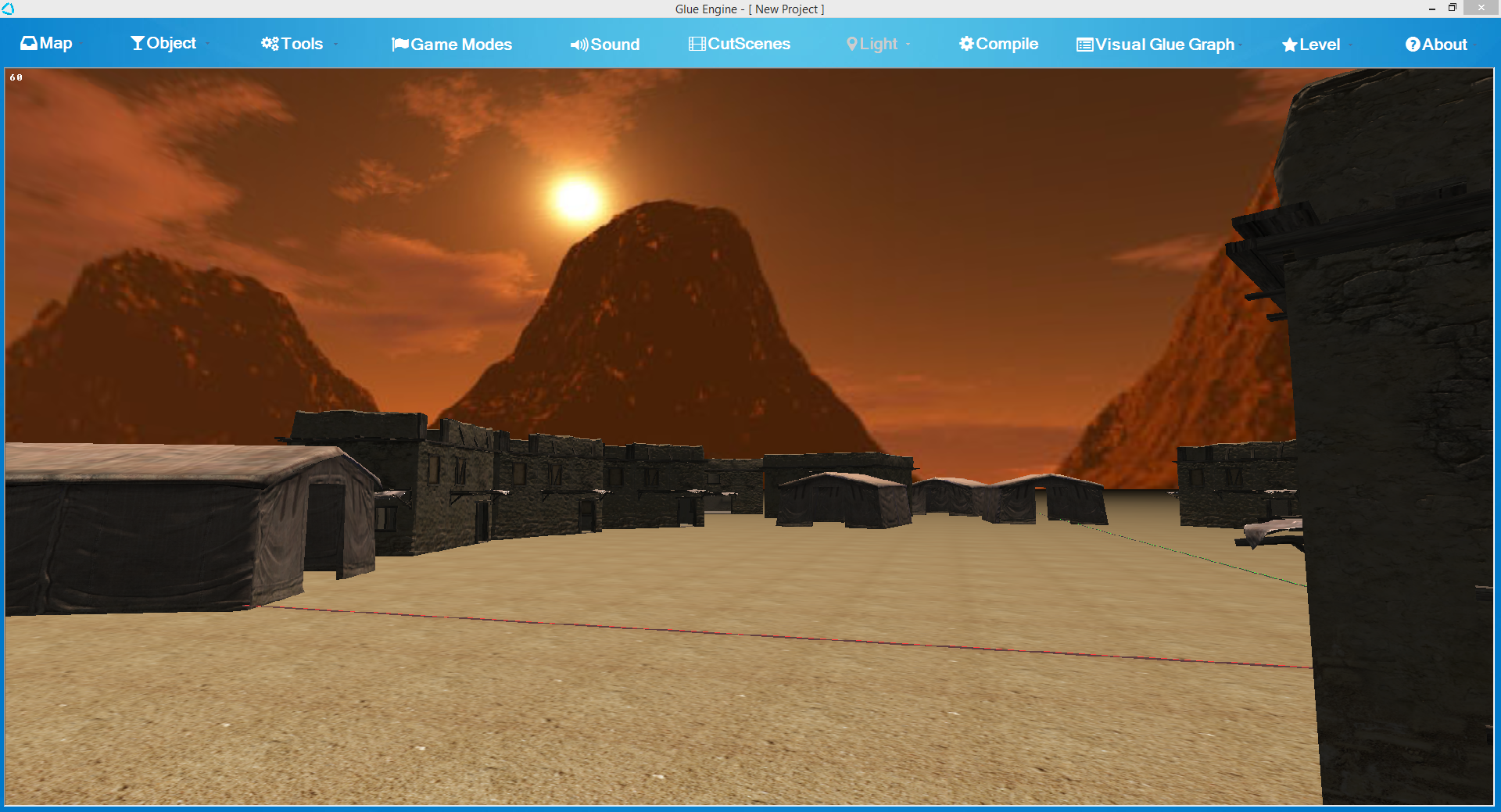
Task: Click the Object funnel icon
Action: (x=138, y=44)
